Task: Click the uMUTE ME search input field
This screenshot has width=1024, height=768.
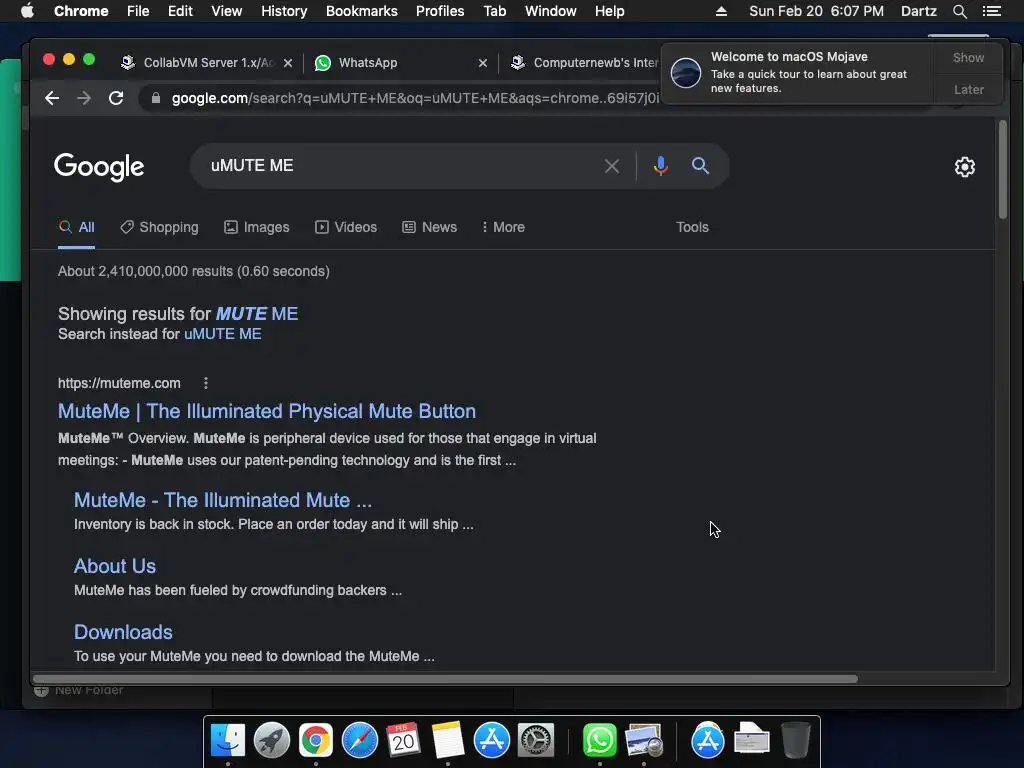Action: tap(398, 166)
